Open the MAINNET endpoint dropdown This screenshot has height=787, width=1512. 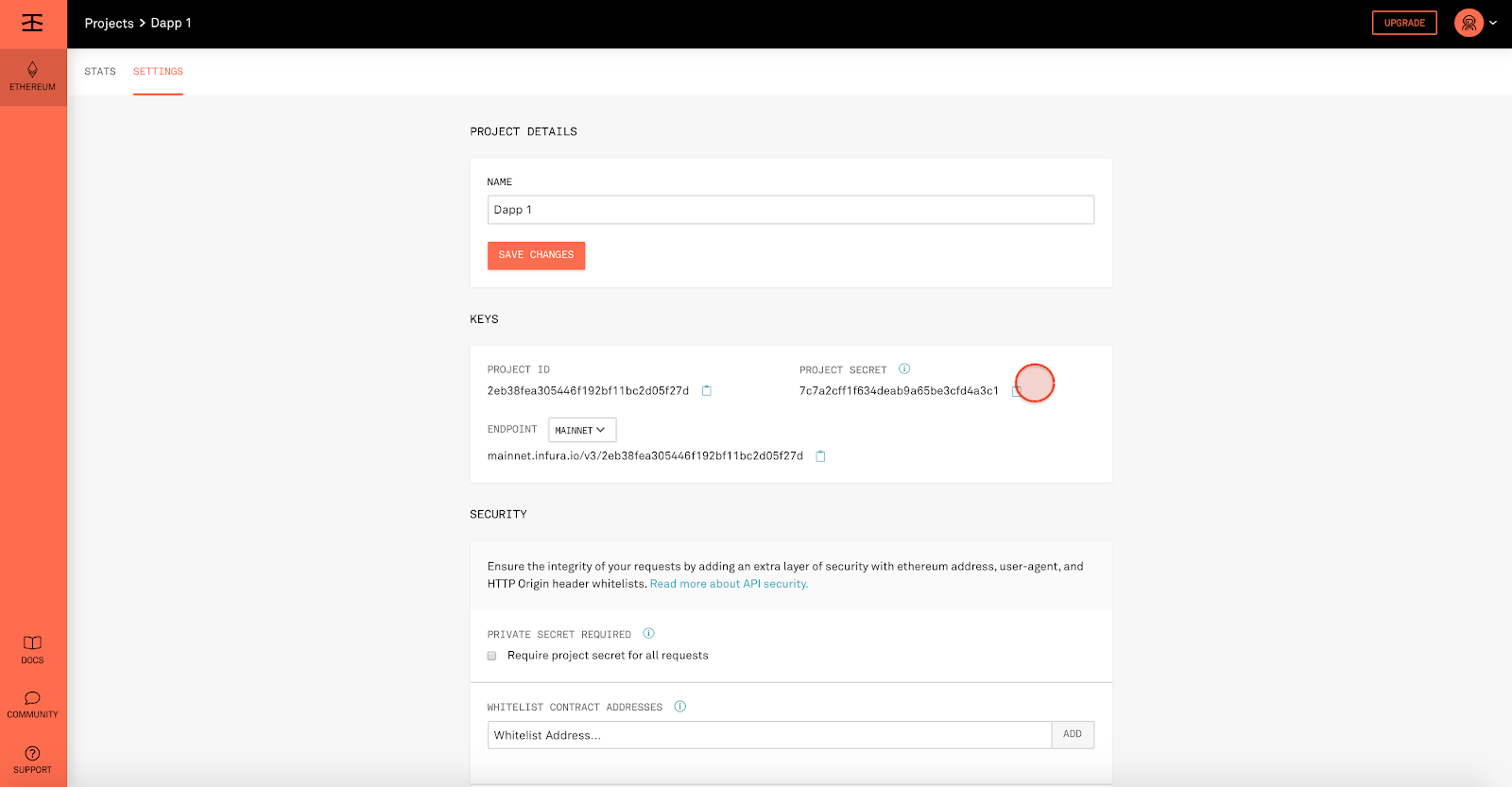(x=582, y=430)
